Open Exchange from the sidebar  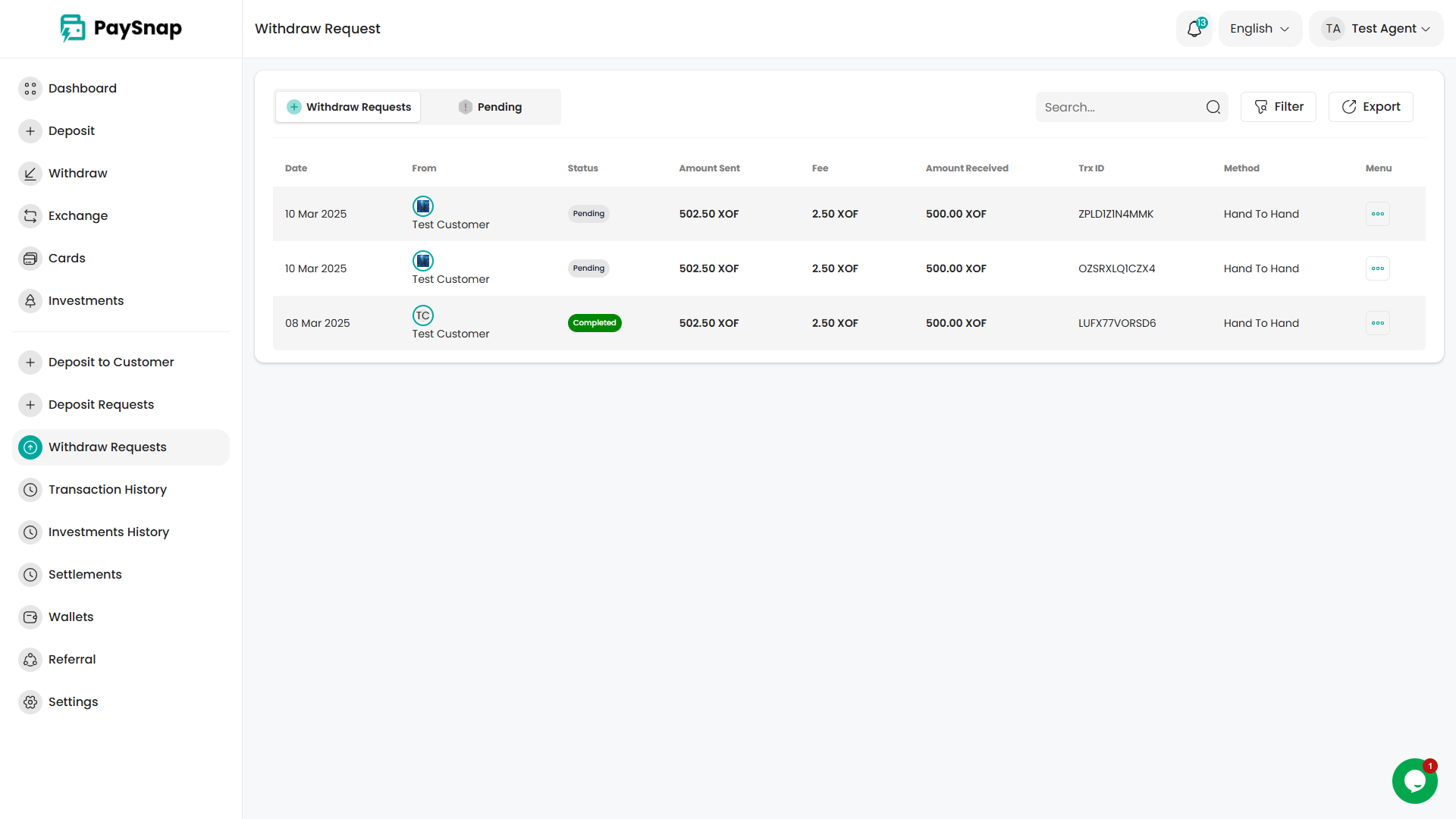coord(77,216)
